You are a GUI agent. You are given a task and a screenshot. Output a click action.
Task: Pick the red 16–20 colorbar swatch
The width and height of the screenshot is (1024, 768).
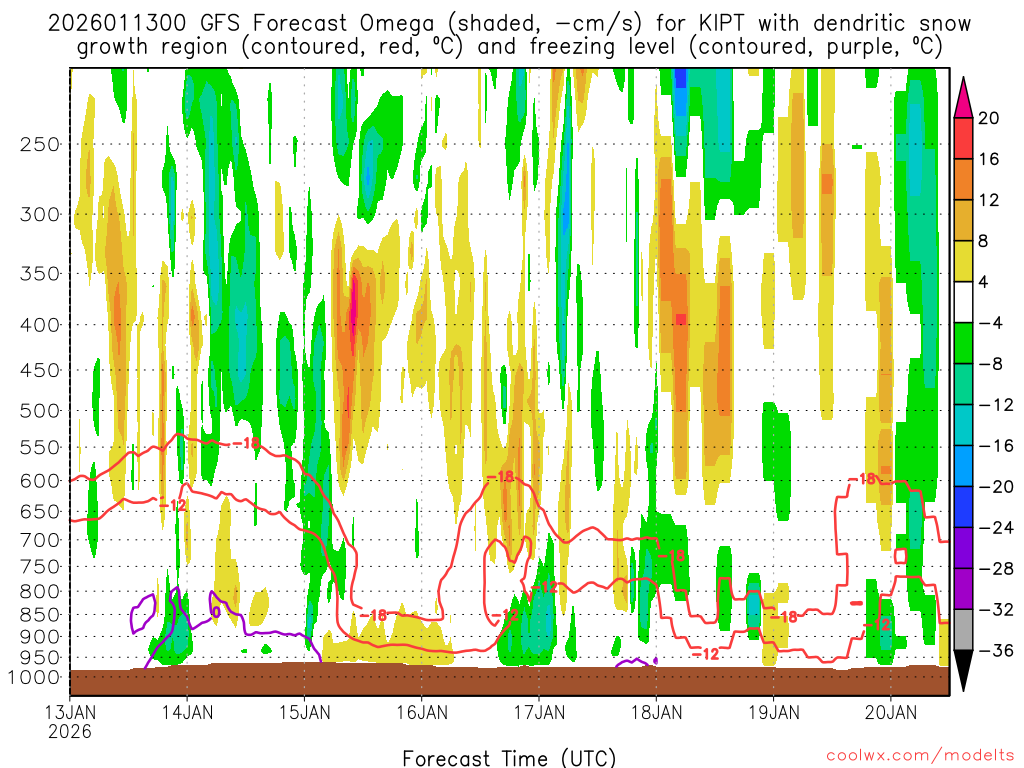[963, 138]
